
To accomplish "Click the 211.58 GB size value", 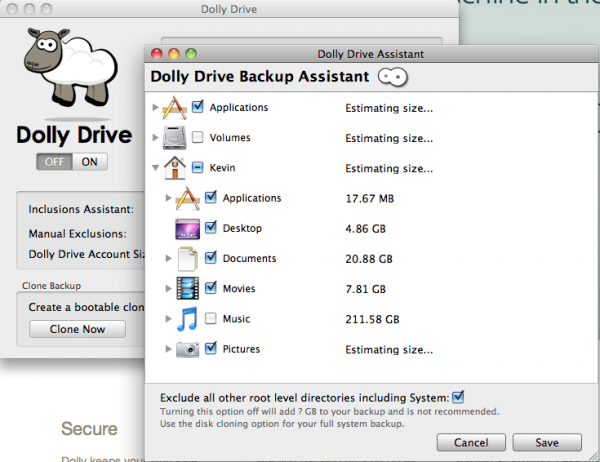I will click(372, 319).
